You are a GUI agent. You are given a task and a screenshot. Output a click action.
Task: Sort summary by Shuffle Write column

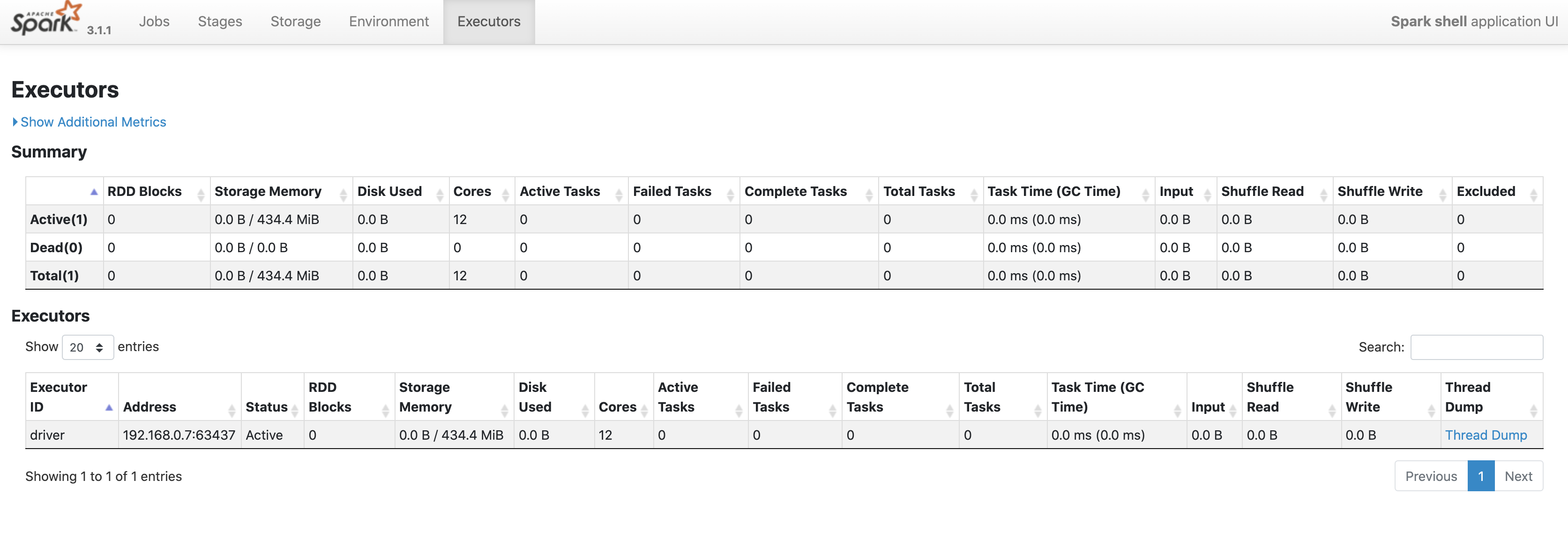click(x=1380, y=191)
